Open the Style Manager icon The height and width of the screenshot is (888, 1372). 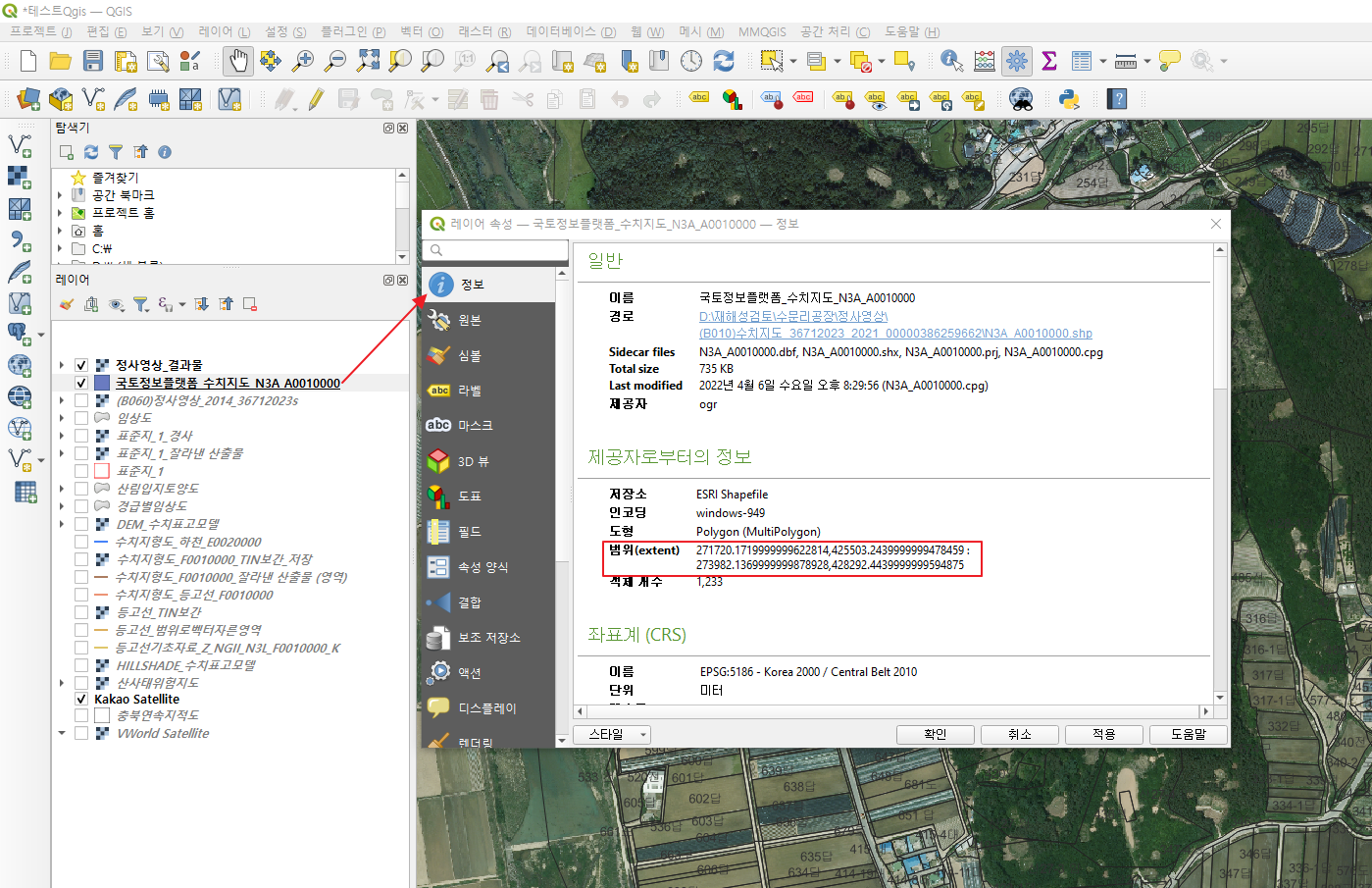pos(190,61)
